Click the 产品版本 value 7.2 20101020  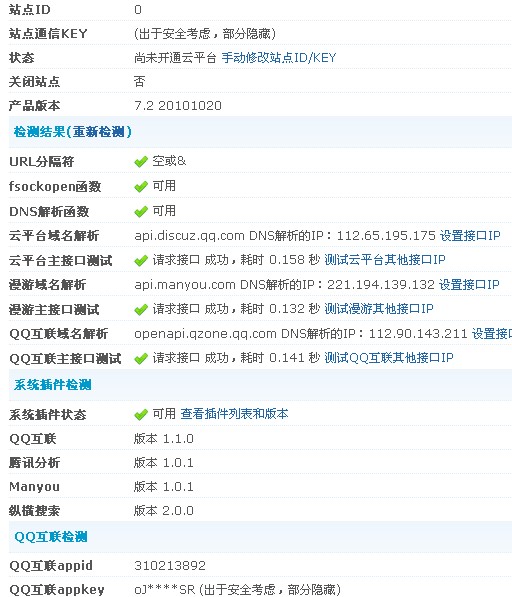point(178,105)
